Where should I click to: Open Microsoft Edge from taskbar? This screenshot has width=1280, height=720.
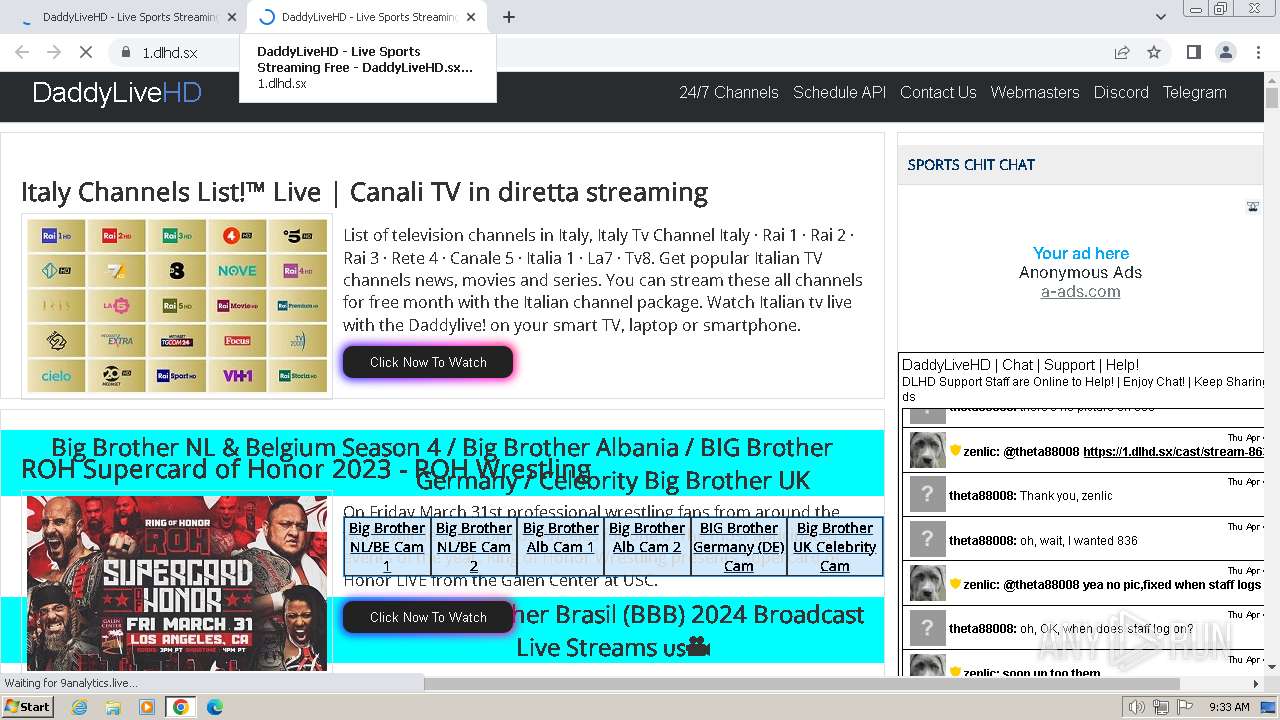click(x=215, y=707)
